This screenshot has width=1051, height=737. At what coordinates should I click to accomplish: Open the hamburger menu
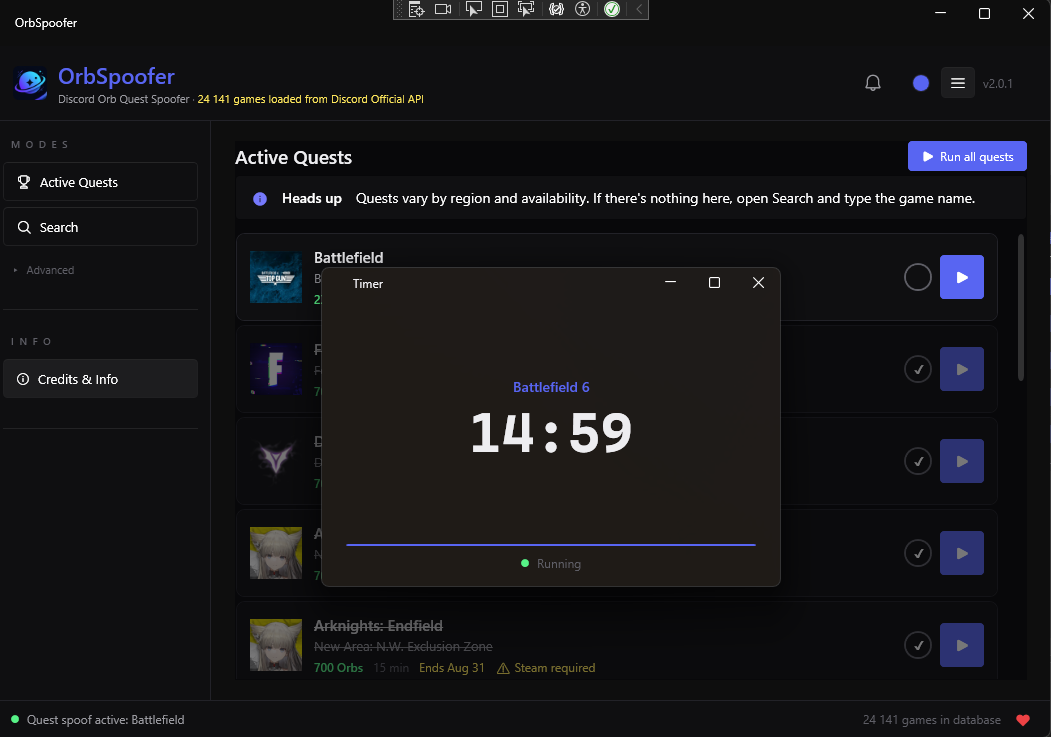click(x=958, y=83)
